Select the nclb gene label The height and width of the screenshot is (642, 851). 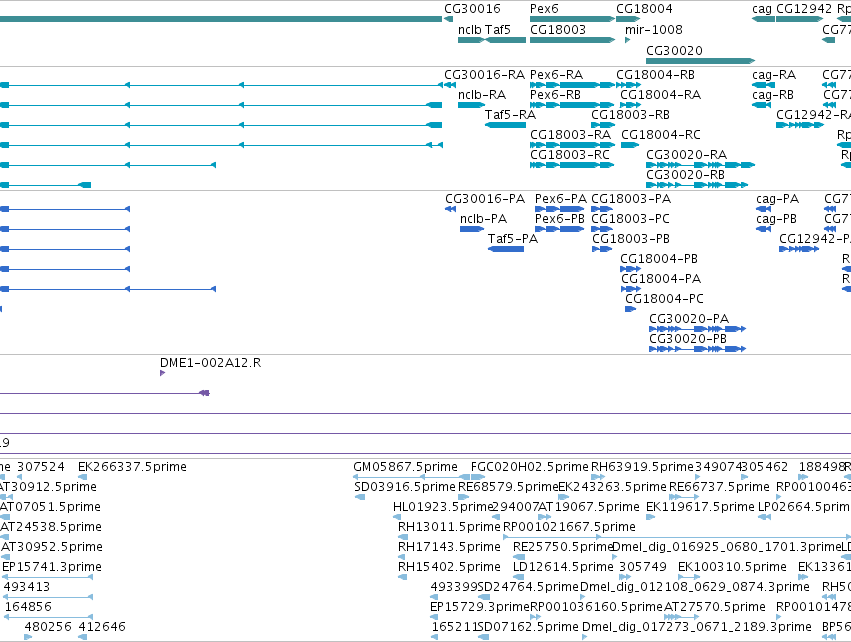click(x=469, y=29)
